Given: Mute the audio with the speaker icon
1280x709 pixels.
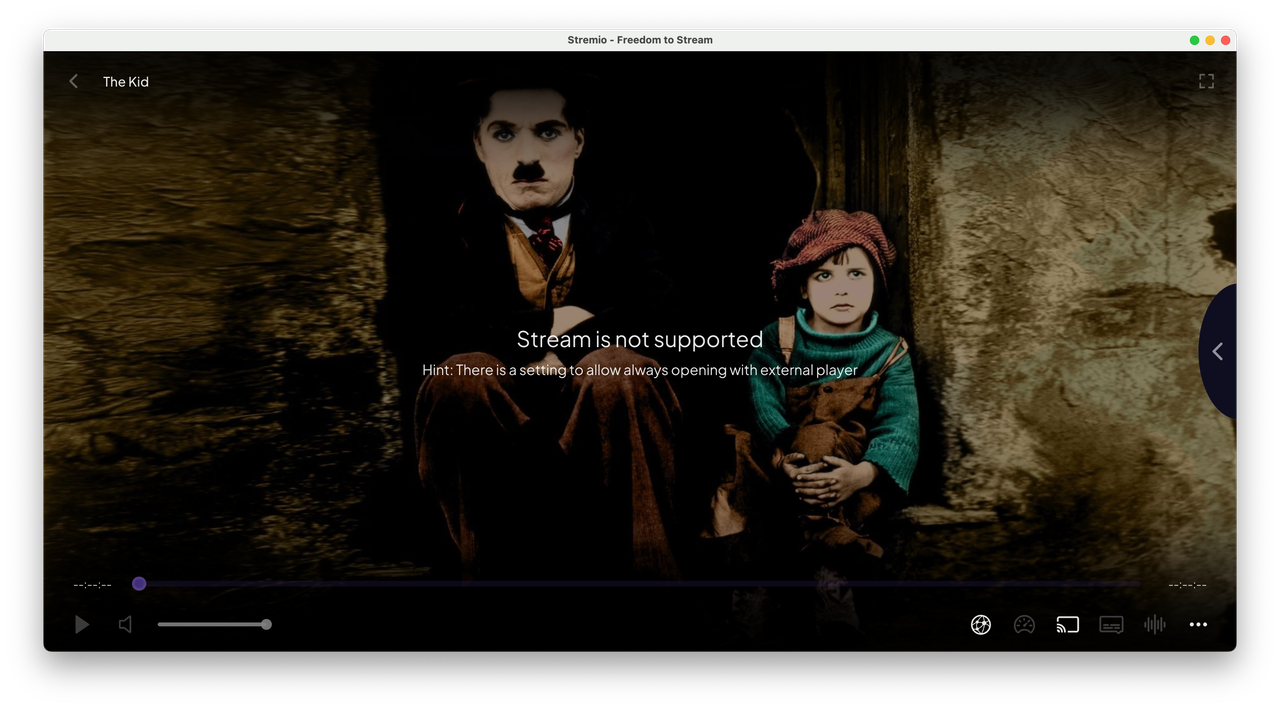Looking at the screenshot, I should pyautogui.click(x=125, y=625).
